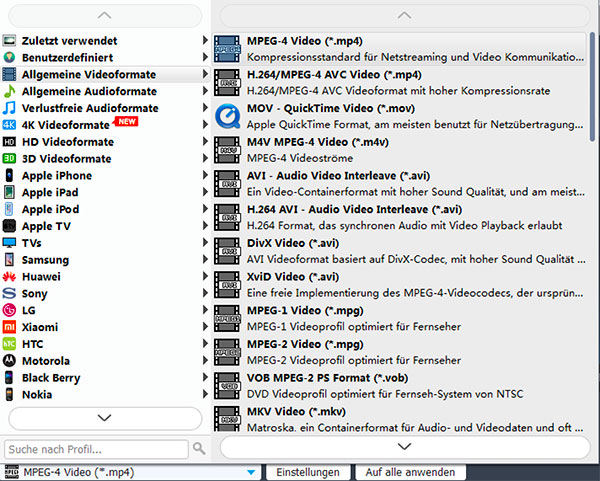
Task: Expand the Benutzerdefiniert submenu arrow
Action: pos(205,57)
